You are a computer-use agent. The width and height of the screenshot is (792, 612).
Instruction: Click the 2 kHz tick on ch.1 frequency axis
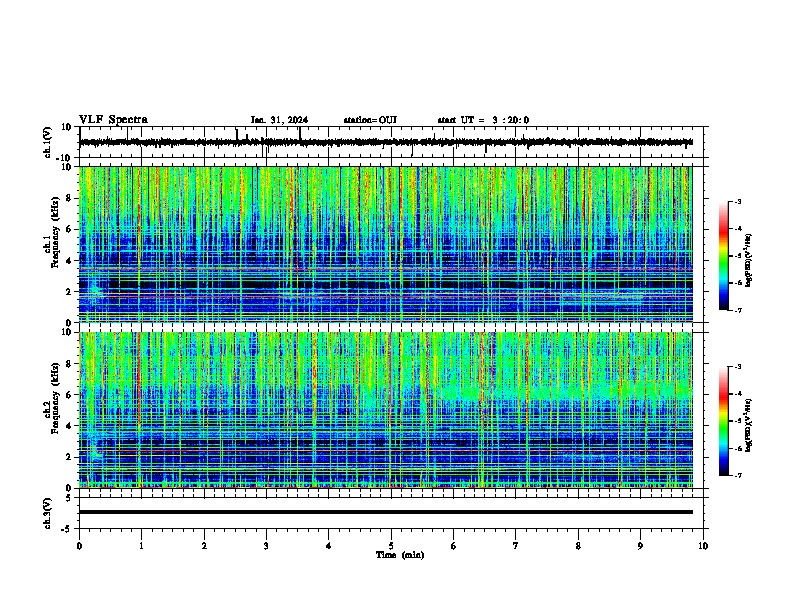click(x=69, y=291)
